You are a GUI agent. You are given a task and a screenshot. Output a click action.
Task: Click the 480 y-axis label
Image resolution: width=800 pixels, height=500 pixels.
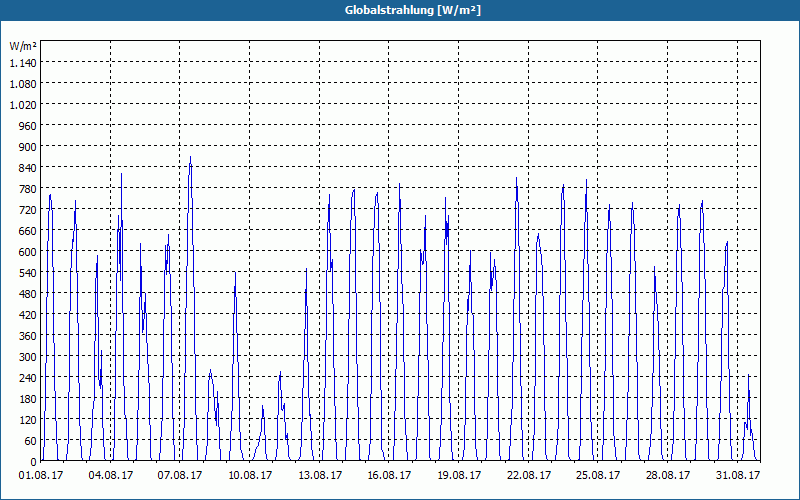click(x=28, y=294)
